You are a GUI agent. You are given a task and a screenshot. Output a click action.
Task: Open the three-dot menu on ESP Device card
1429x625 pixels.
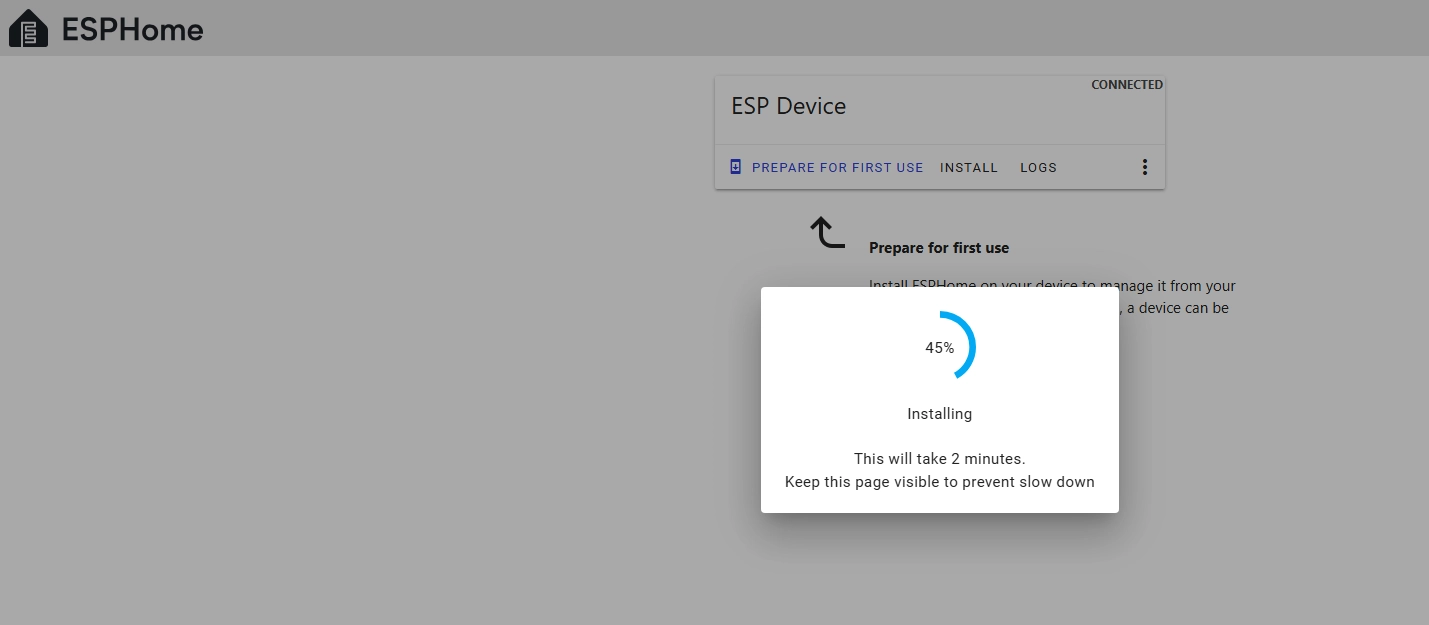coord(1145,167)
